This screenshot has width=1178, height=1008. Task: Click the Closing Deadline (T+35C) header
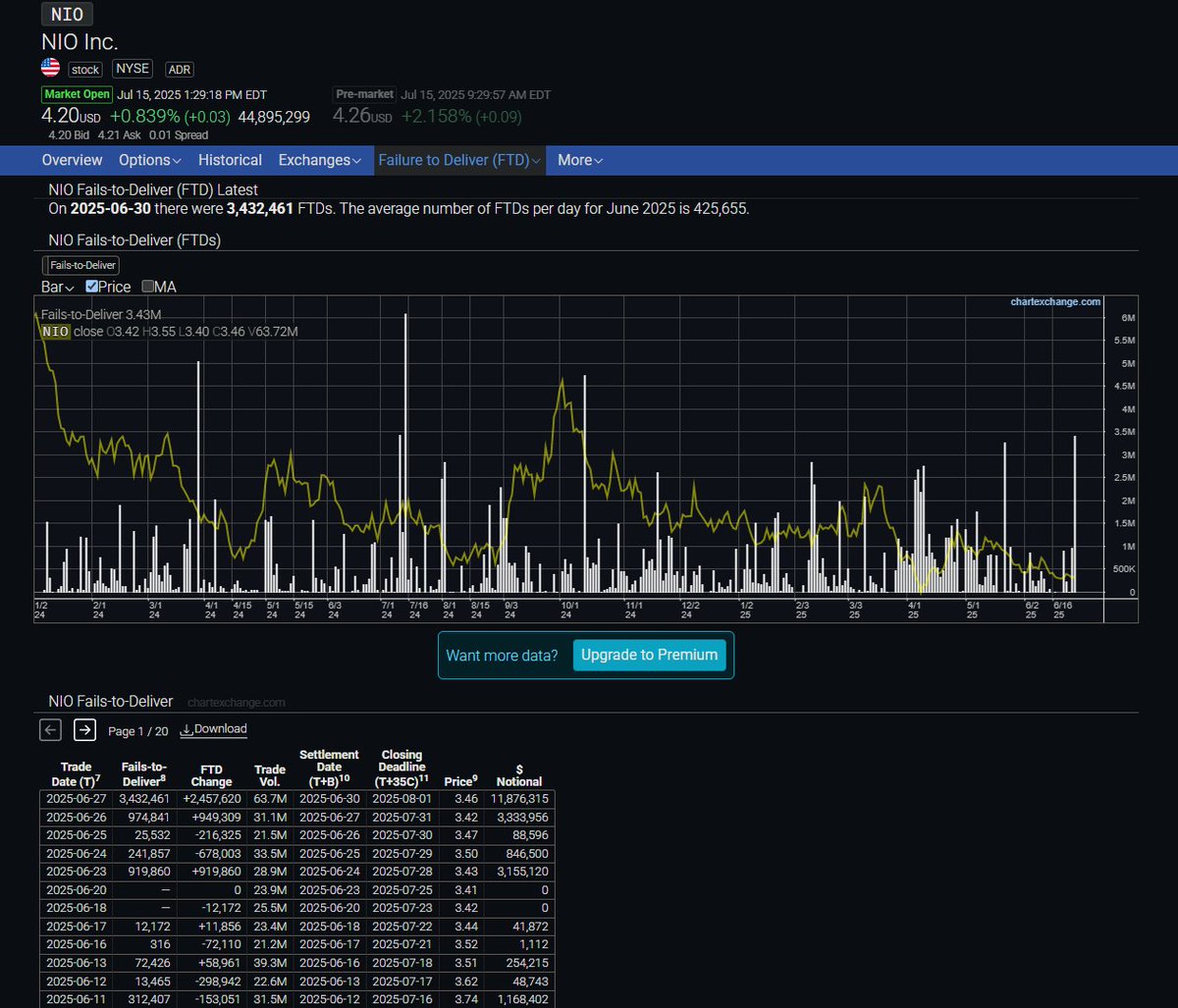pos(402,768)
